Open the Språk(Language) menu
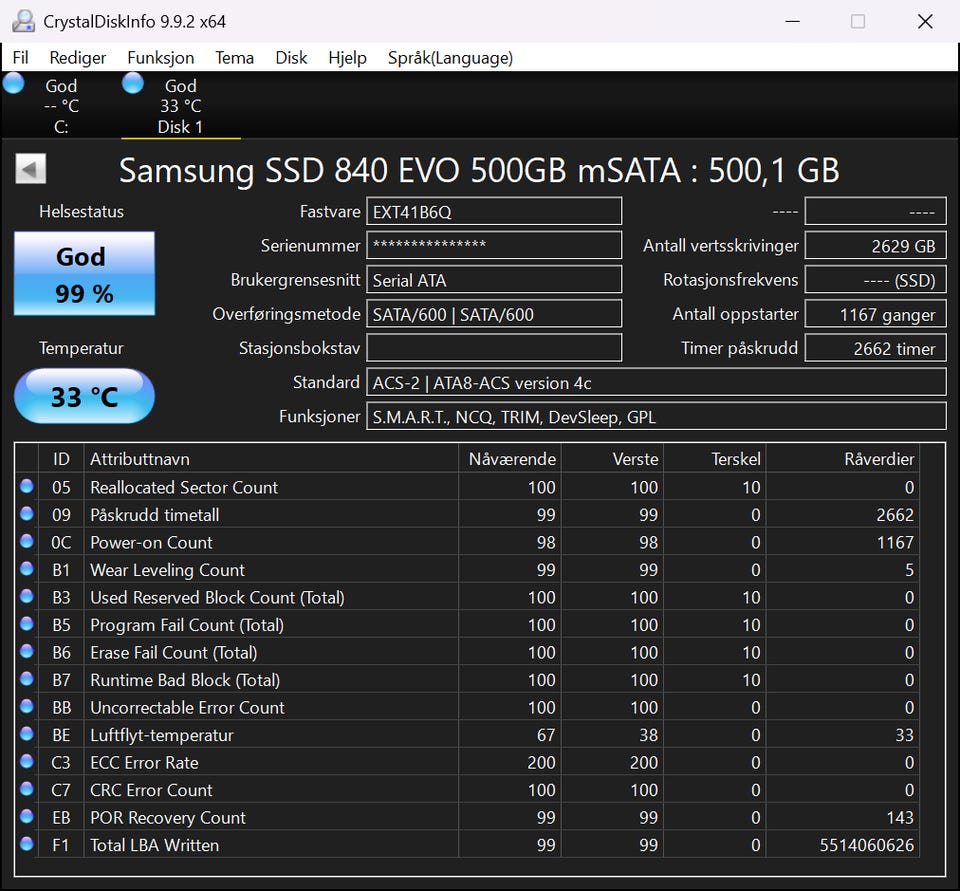The width and height of the screenshot is (960, 891). 450,58
